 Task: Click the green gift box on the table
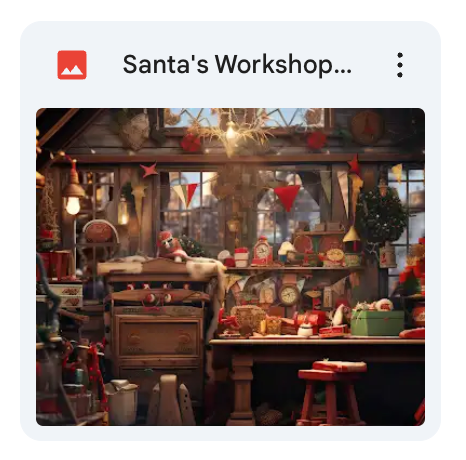(378, 323)
